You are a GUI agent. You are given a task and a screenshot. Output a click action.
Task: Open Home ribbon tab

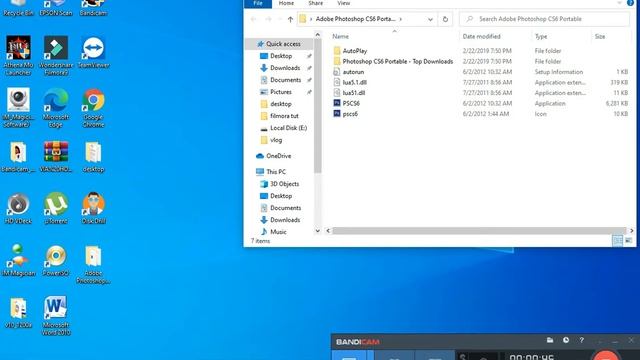pyautogui.click(x=286, y=3)
